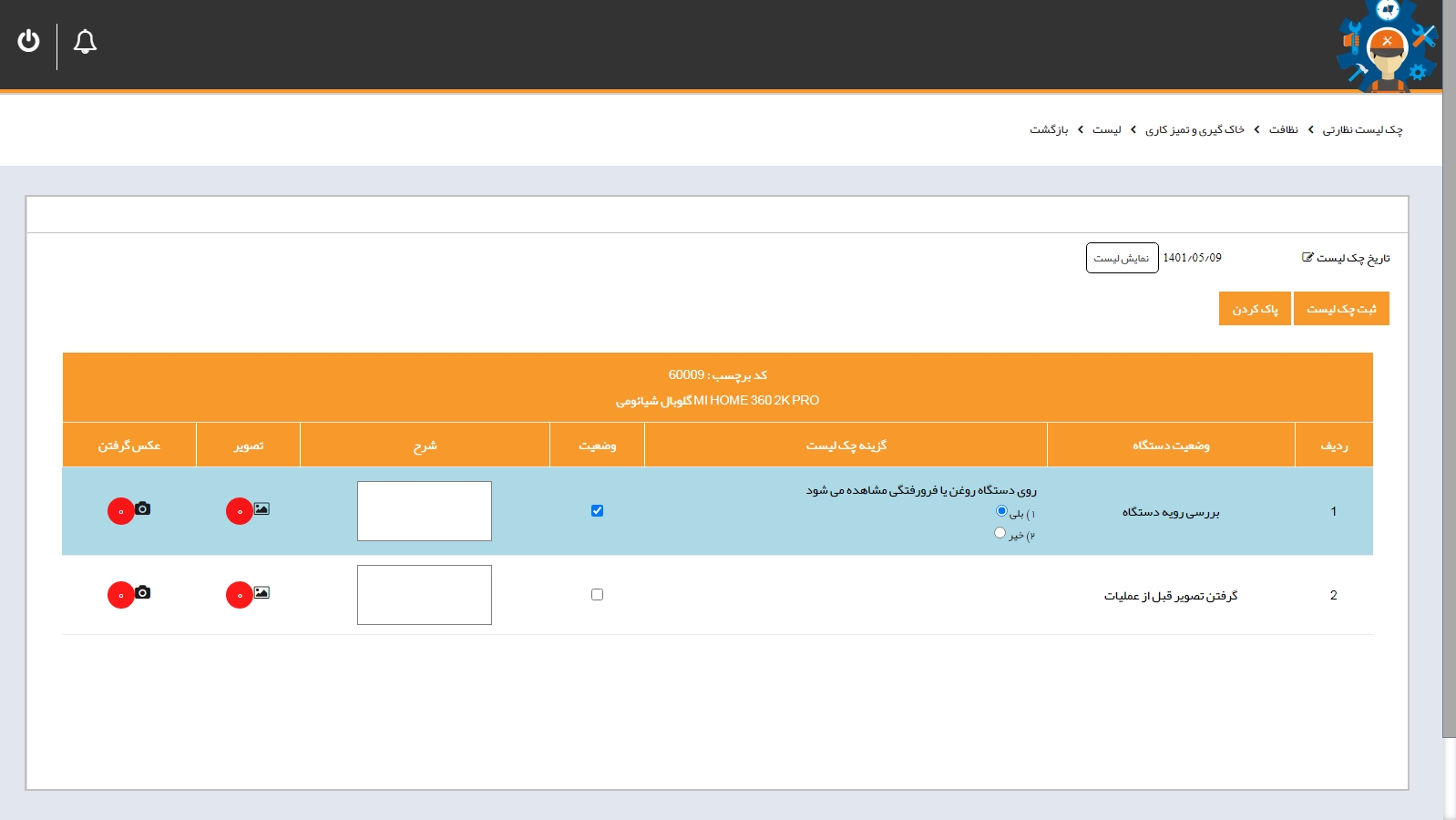Screen dimensions: 1456x820
Task: Click camera icon in row 2
Action: pos(142,592)
